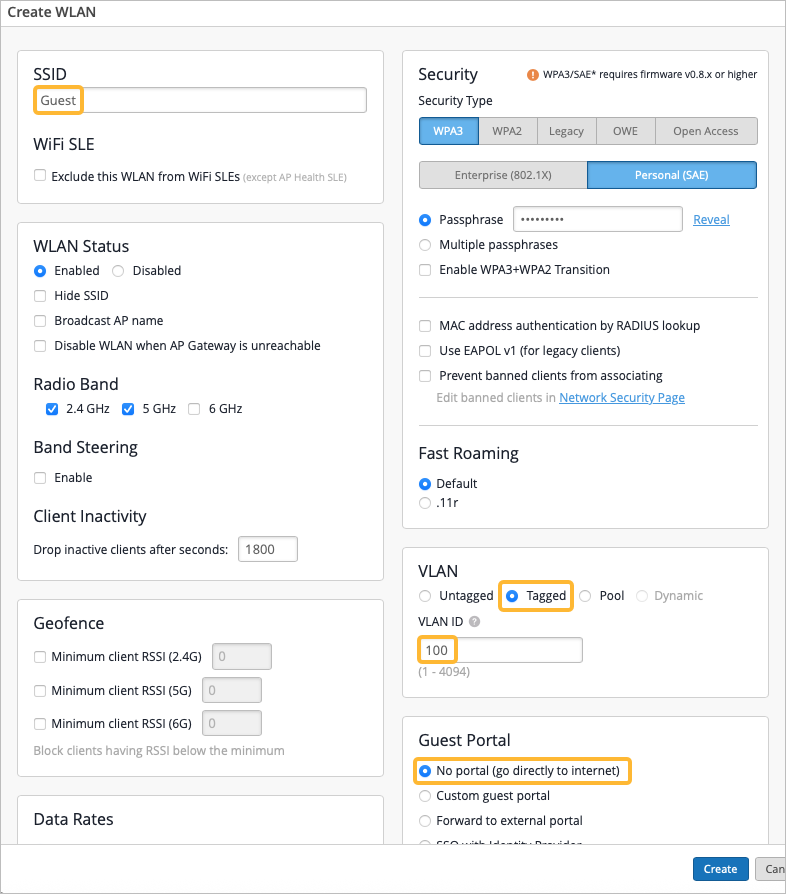Click the Reveal passphrase link
The height and width of the screenshot is (894, 786).
click(x=711, y=220)
